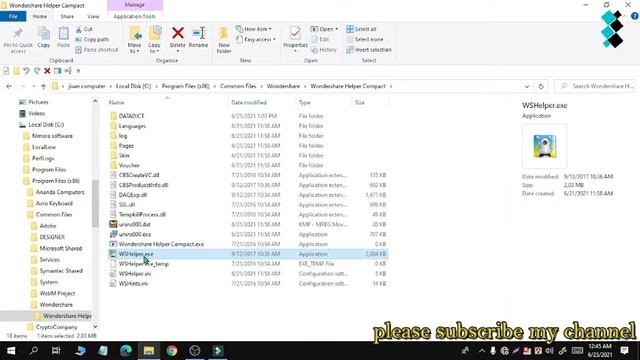Select unins000.exe file
Screen dimensions: 640x360
click(x=135, y=234)
